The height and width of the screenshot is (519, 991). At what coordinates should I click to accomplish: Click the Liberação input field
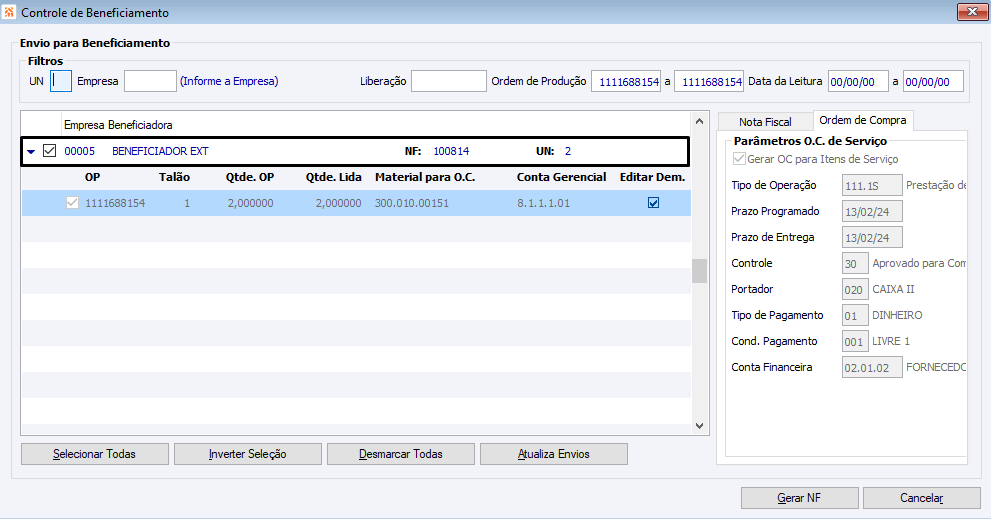click(449, 81)
